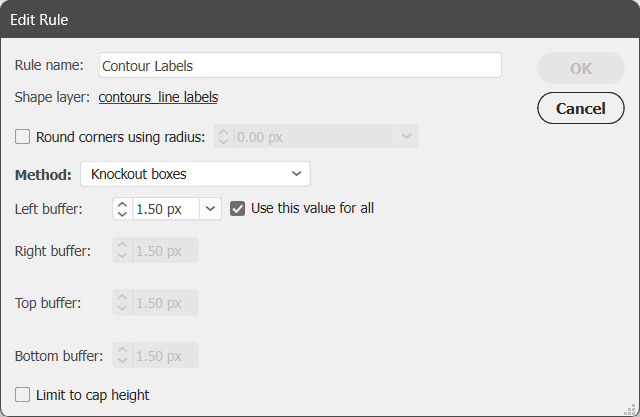Click the dialog resize grip in corner
640x417 pixels.
point(631,409)
